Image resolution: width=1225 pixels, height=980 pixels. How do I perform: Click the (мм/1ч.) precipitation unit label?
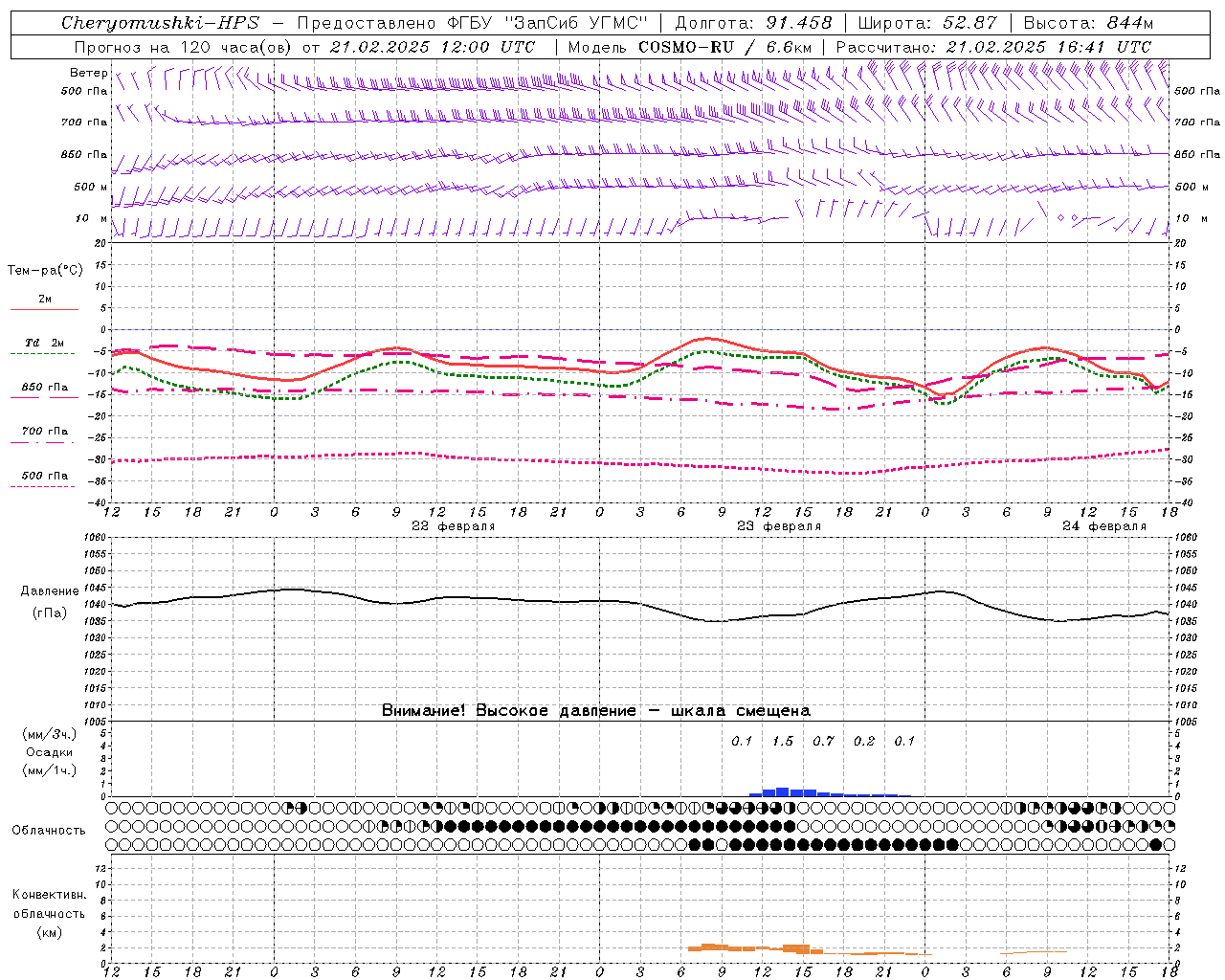coord(50,770)
